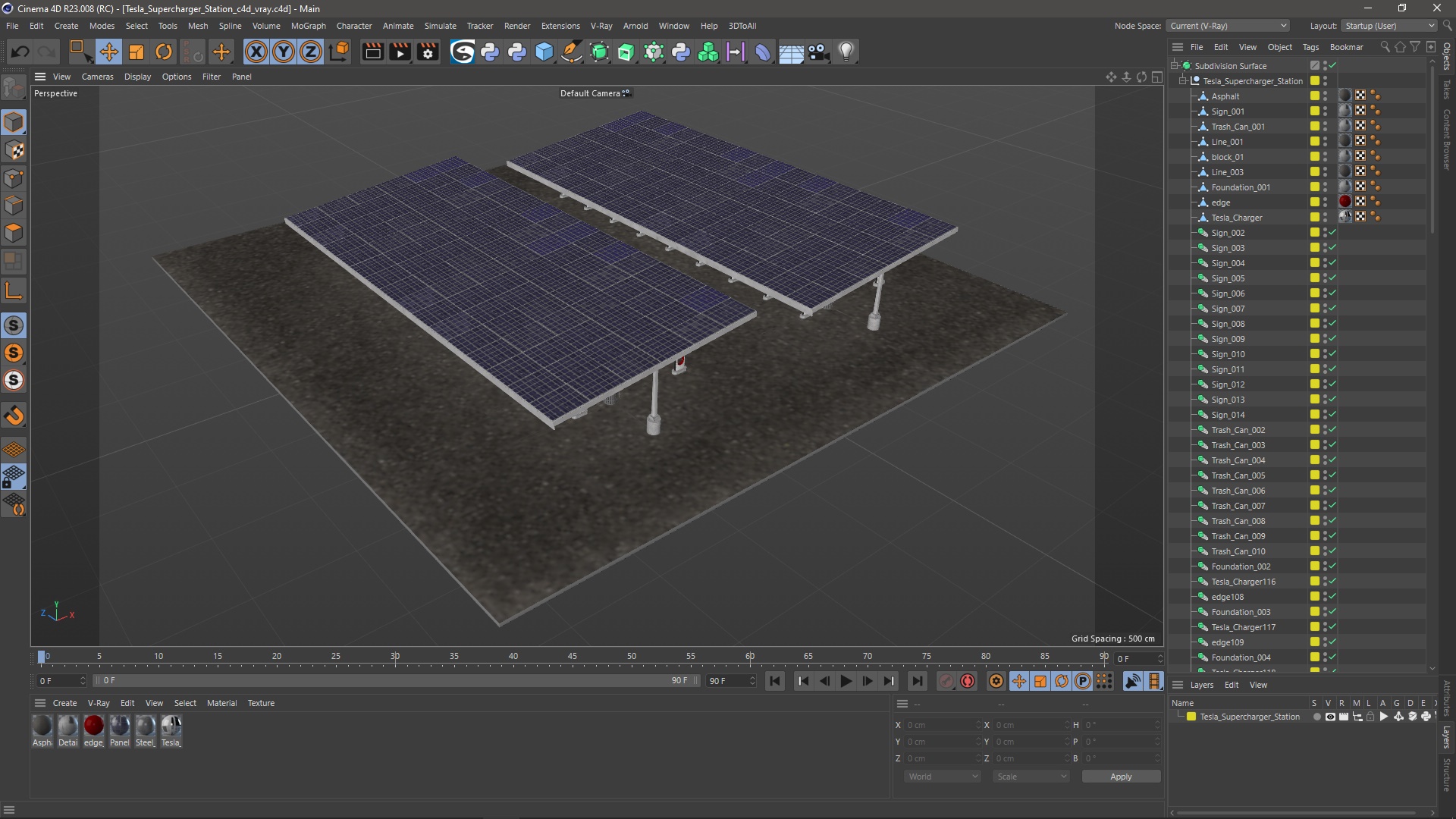Open the MoGraph menu
1456x819 pixels.
click(x=308, y=26)
